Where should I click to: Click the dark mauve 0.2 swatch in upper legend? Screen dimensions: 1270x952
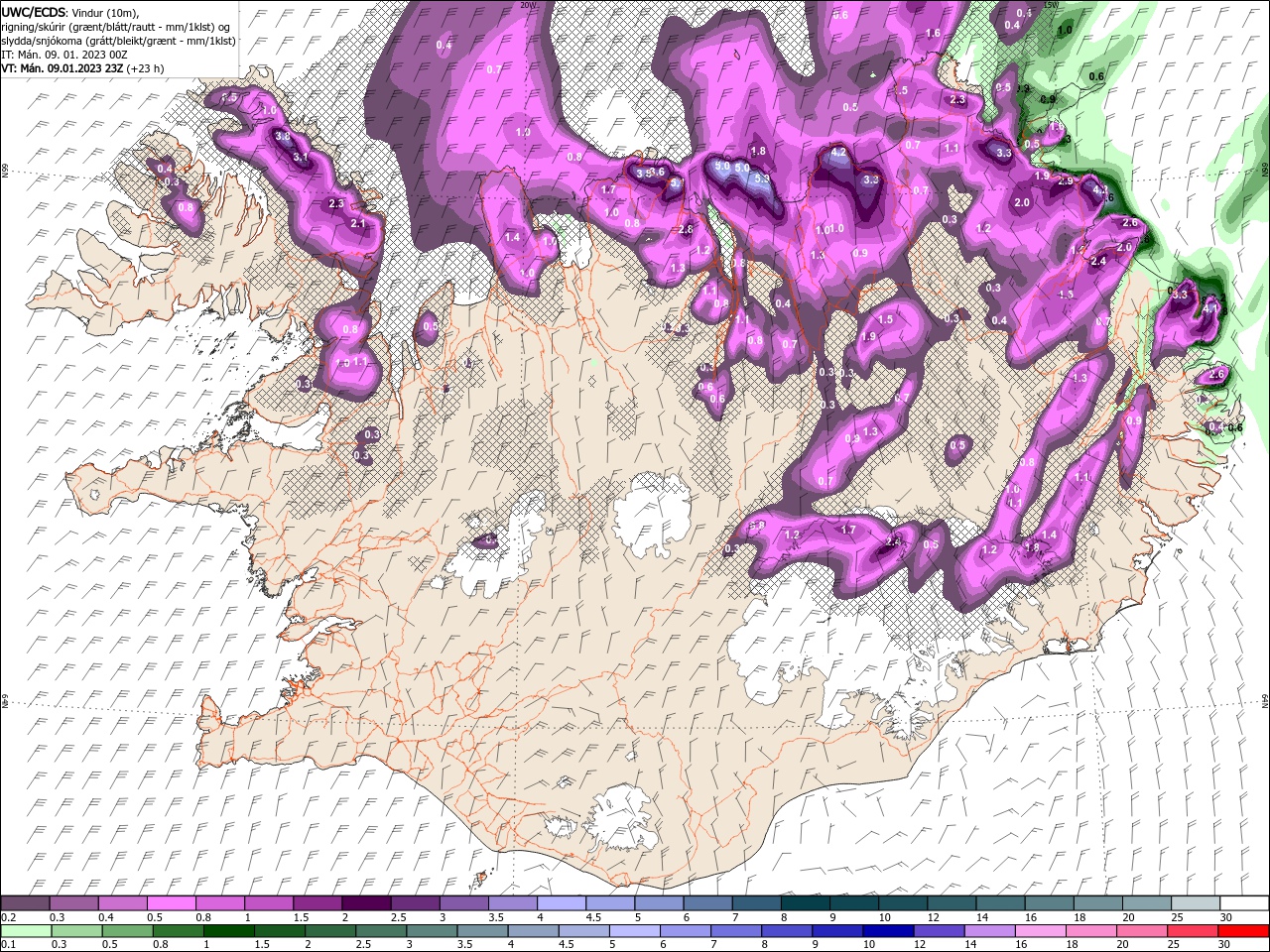coord(25,902)
